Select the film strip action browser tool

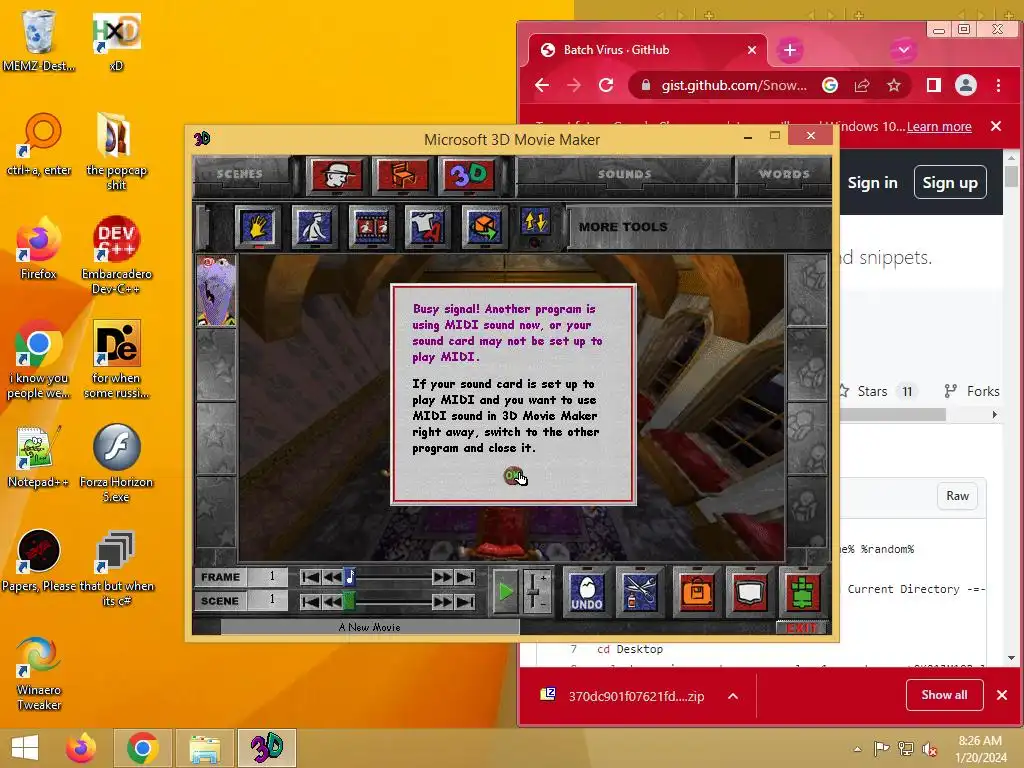(x=371, y=227)
